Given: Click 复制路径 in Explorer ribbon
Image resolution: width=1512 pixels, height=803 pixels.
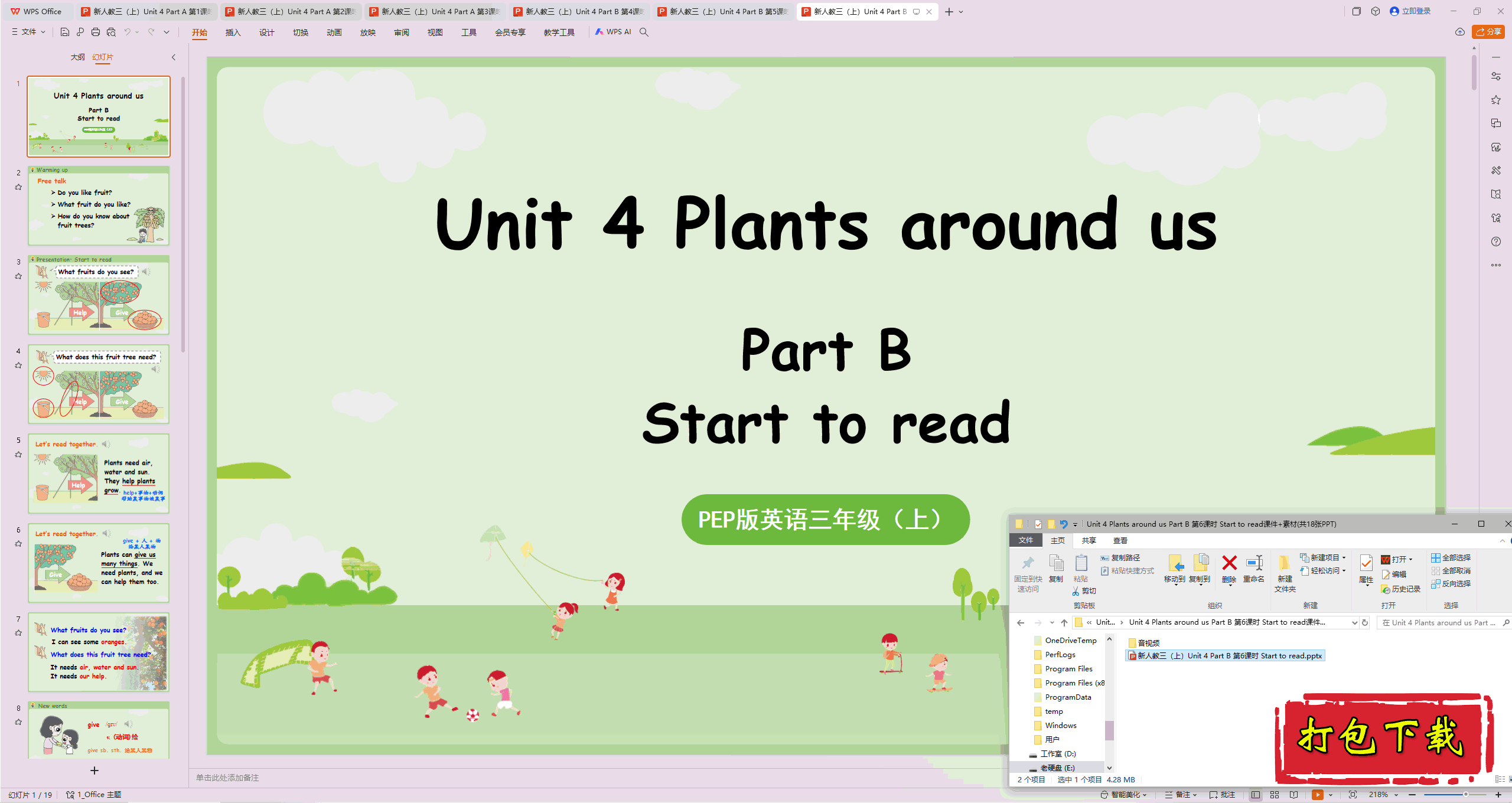Looking at the screenshot, I should click(x=1120, y=557).
